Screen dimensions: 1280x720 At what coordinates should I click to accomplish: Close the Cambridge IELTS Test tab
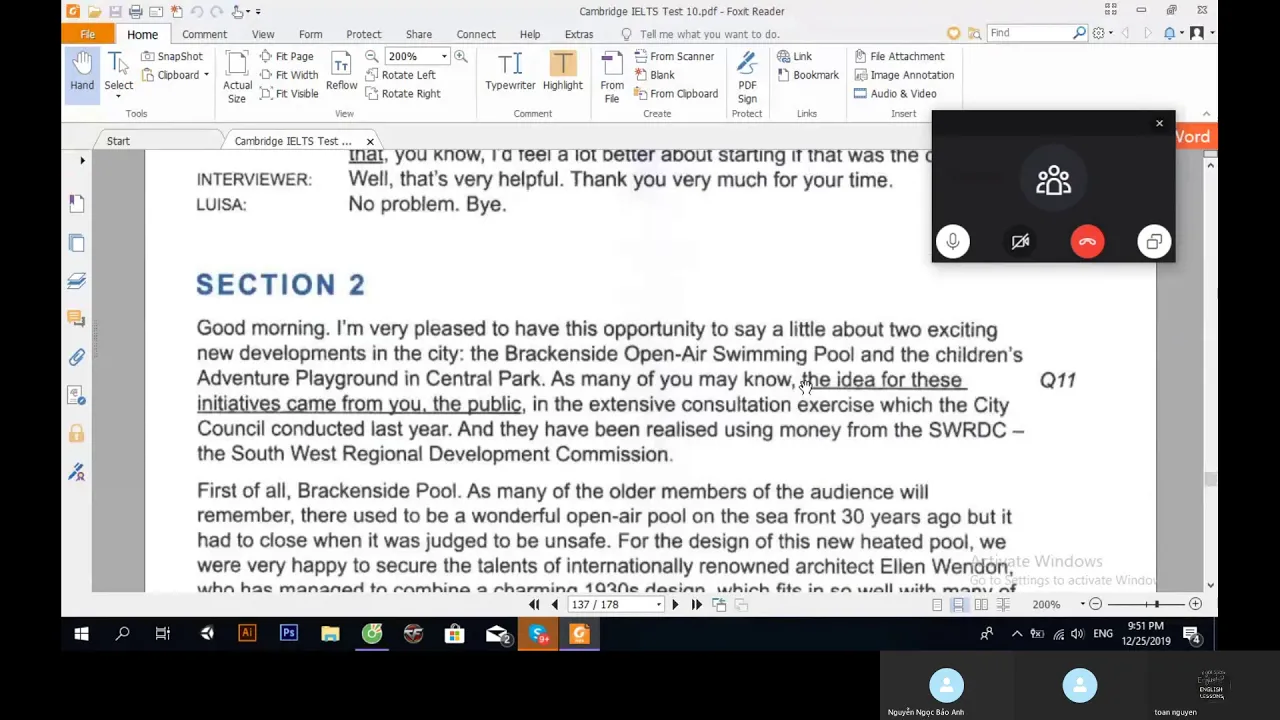pos(370,141)
